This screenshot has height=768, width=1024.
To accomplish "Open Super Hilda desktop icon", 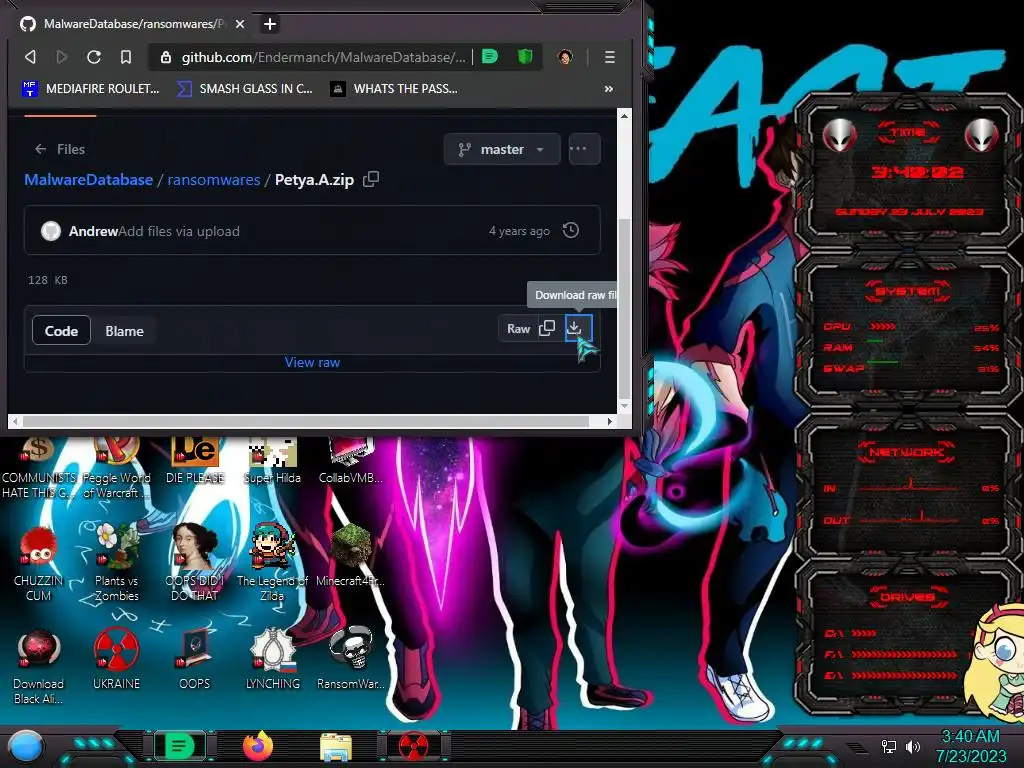I will click(x=272, y=460).
